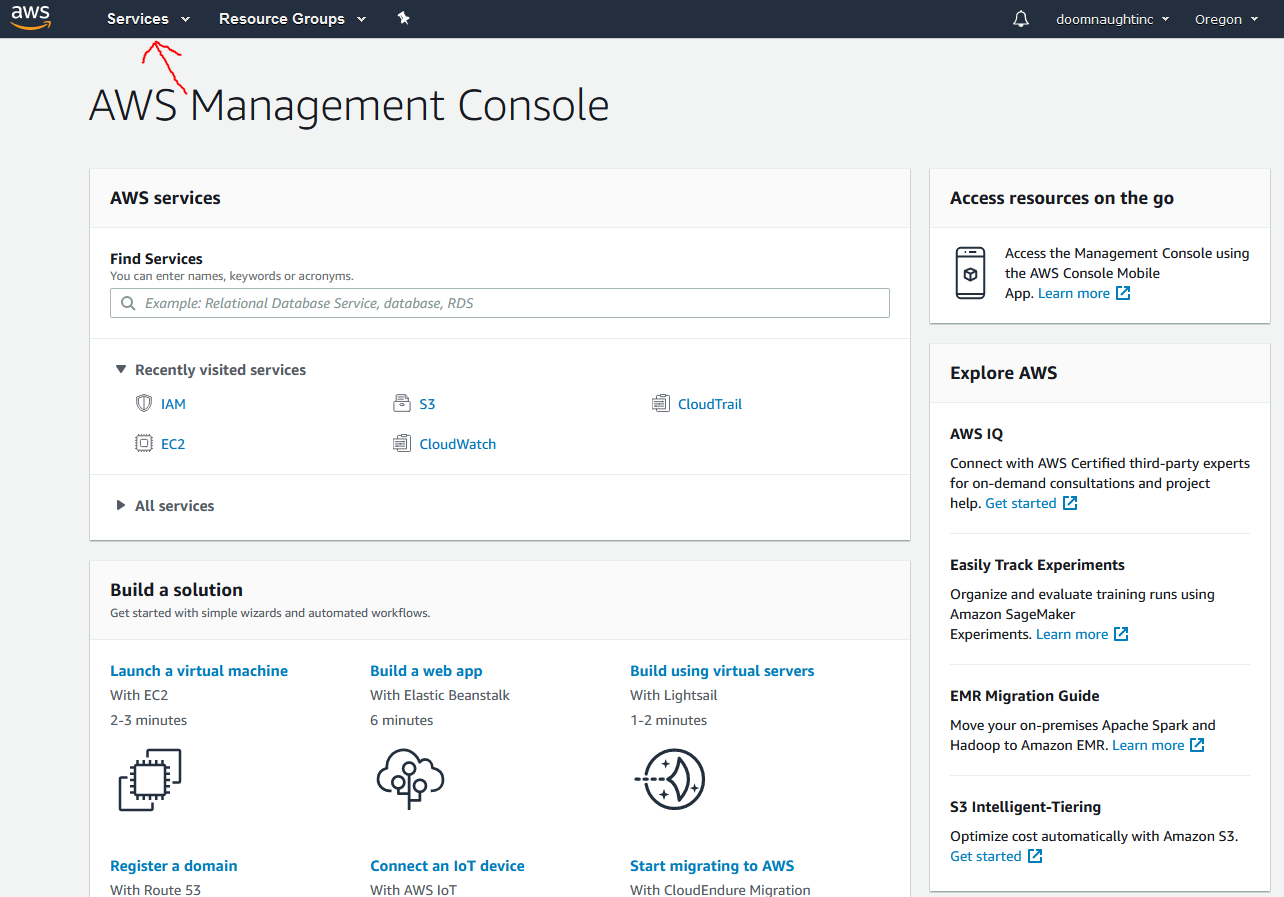Click Start migrating to AWS link
Screen dimensions: 1284x897
click(x=712, y=866)
